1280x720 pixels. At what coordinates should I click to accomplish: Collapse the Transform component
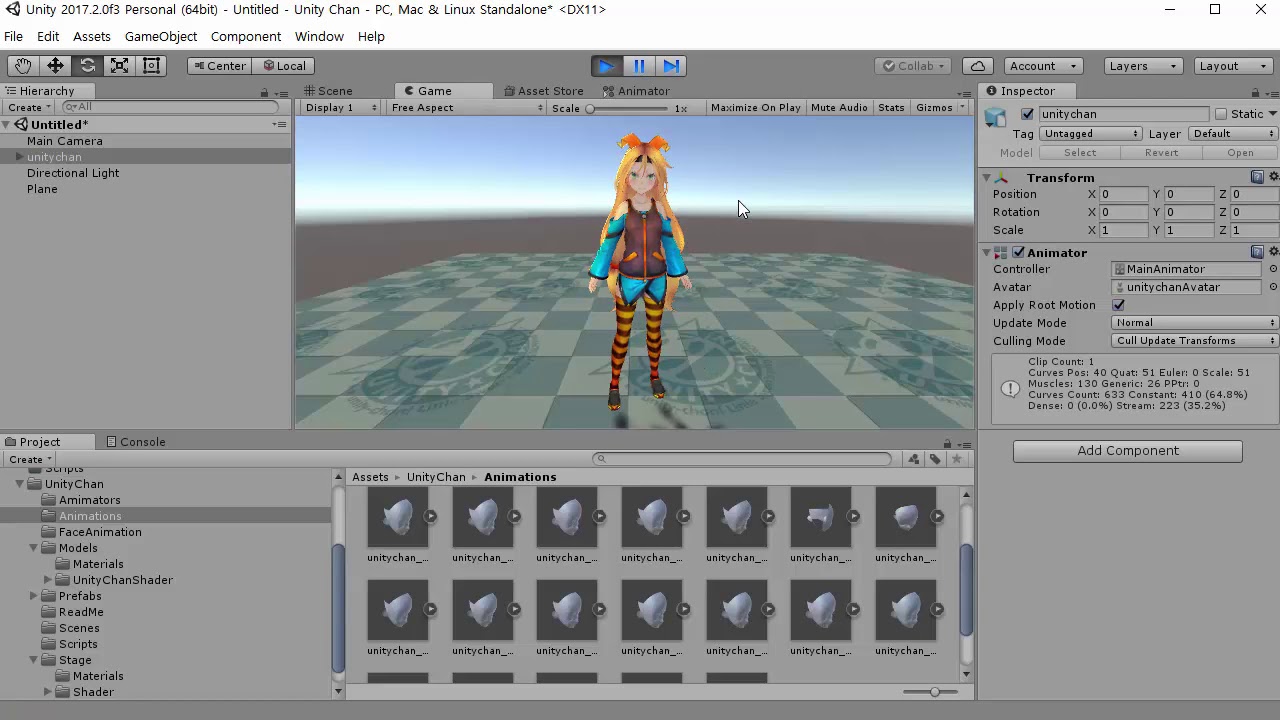[987, 178]
